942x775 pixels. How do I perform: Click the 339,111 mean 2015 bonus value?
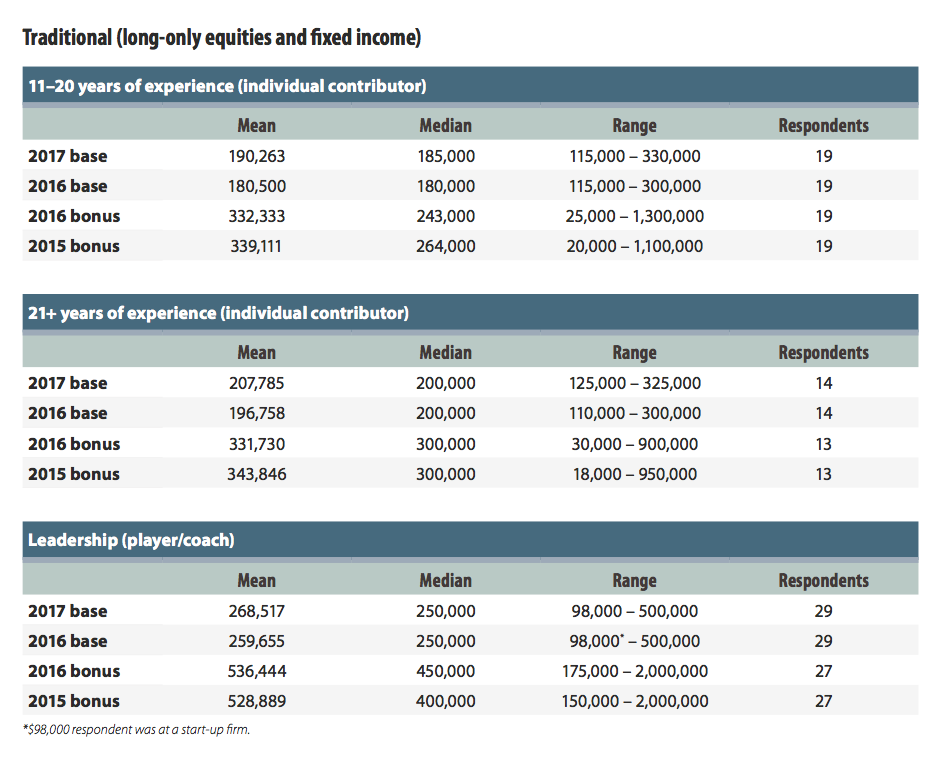tap(256, 246)
